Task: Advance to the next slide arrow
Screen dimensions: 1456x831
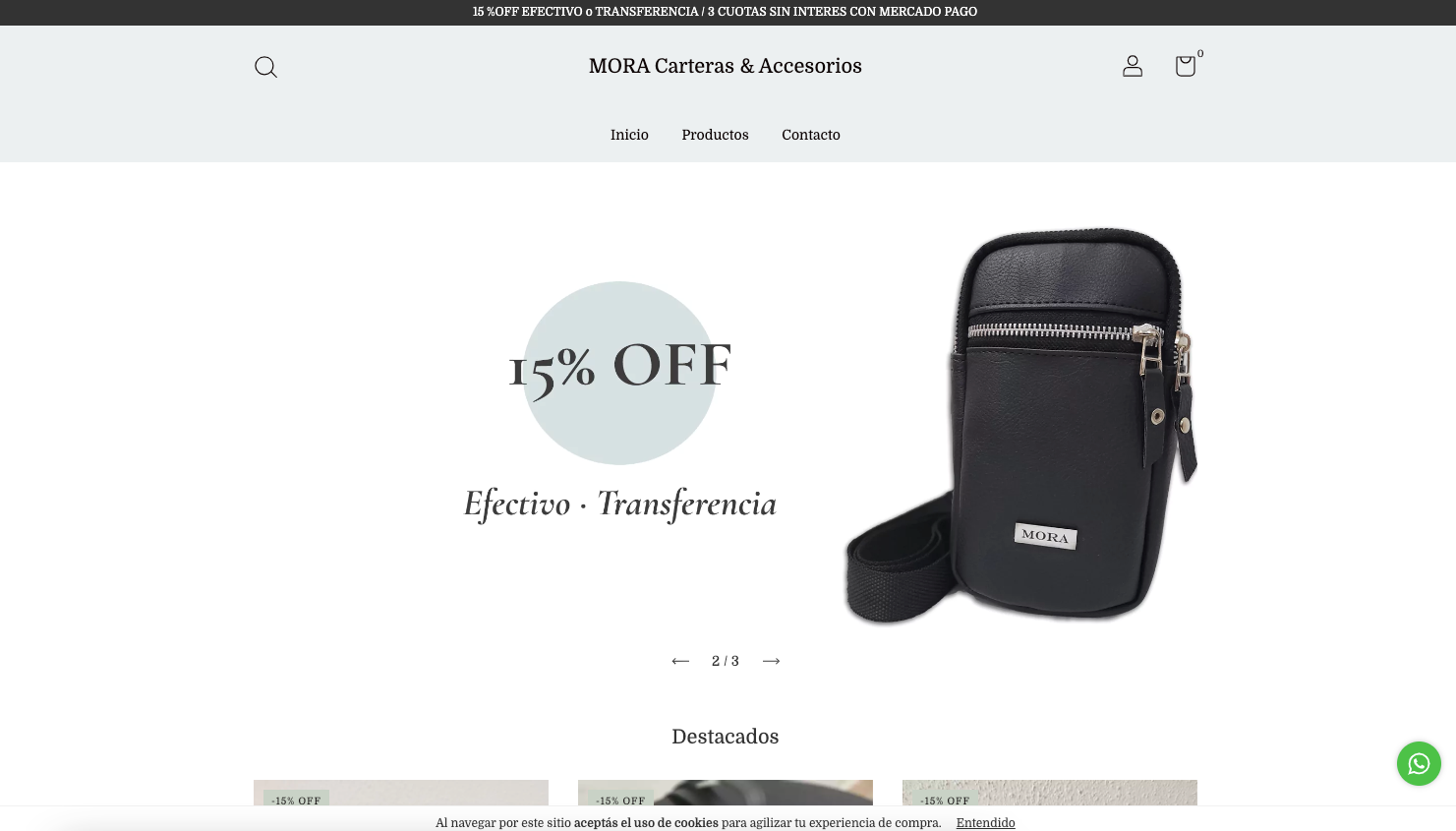Action: (772, 661)
